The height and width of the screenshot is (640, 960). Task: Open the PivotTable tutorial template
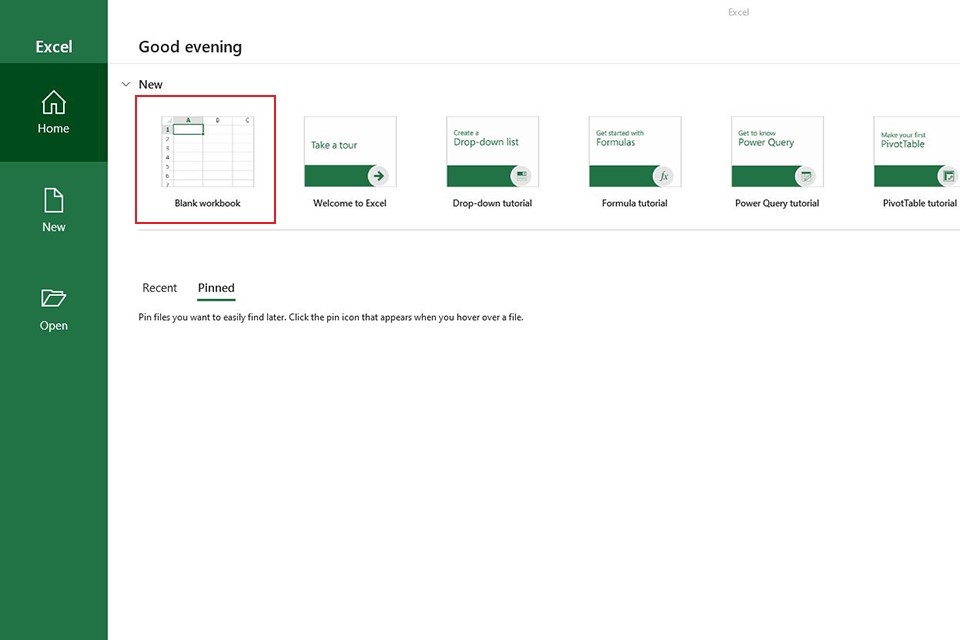917,162
